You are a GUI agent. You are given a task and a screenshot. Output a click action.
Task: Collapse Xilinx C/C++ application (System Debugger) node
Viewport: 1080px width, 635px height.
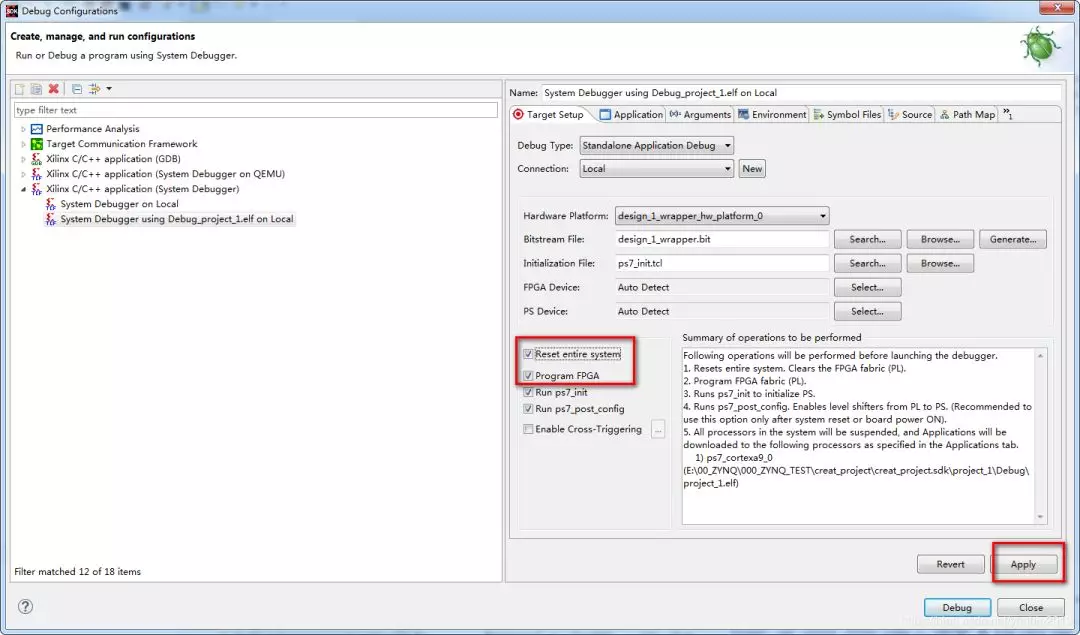(x=23, y=189)
